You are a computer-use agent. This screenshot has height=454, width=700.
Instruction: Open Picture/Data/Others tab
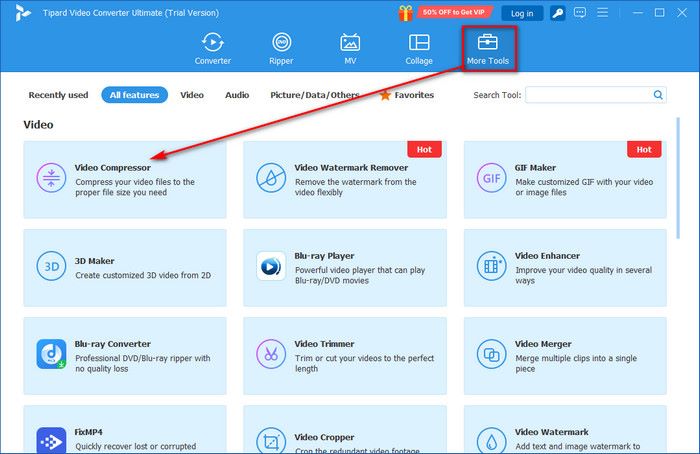pyautogui.click(x=315, y=95)
